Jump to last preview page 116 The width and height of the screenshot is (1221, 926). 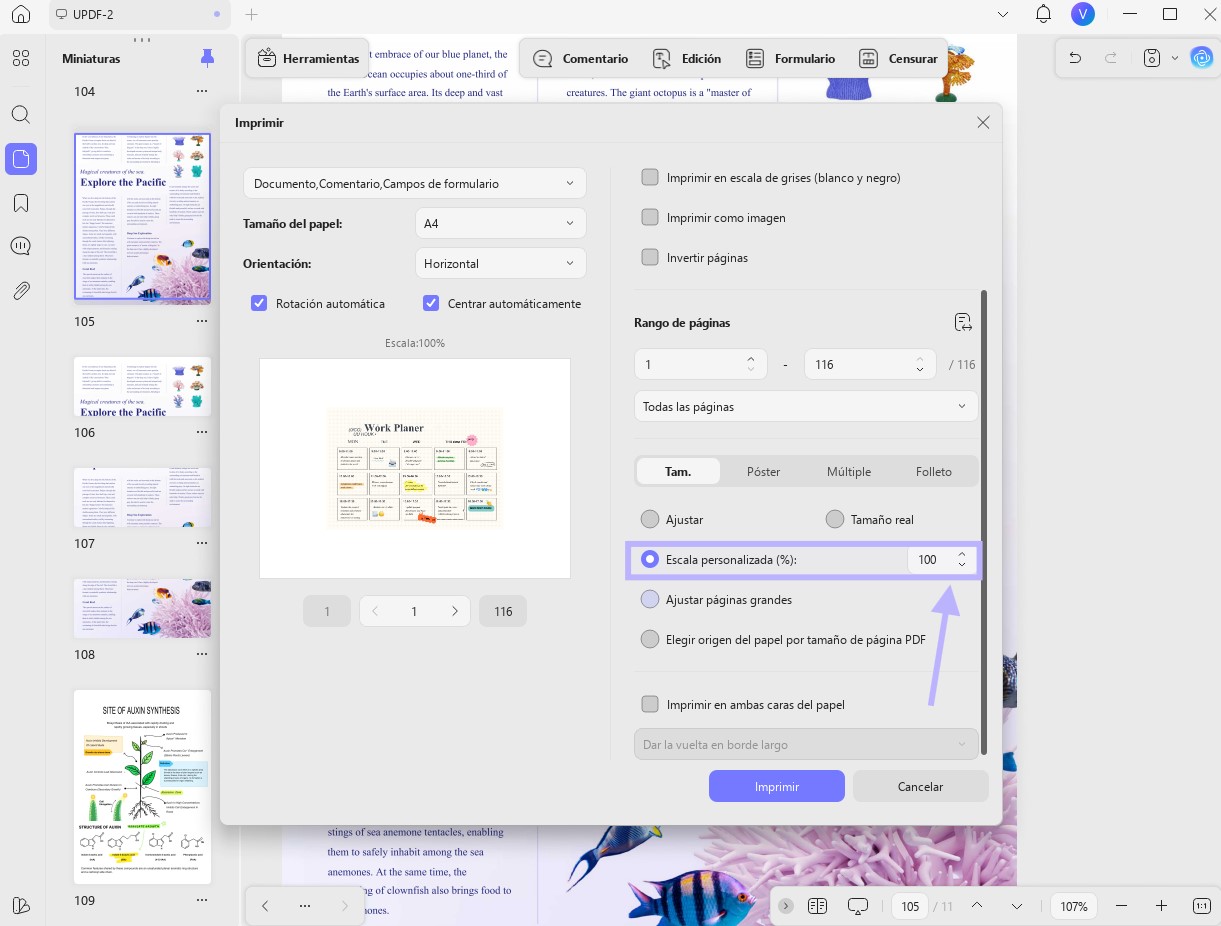coord(503,611)
